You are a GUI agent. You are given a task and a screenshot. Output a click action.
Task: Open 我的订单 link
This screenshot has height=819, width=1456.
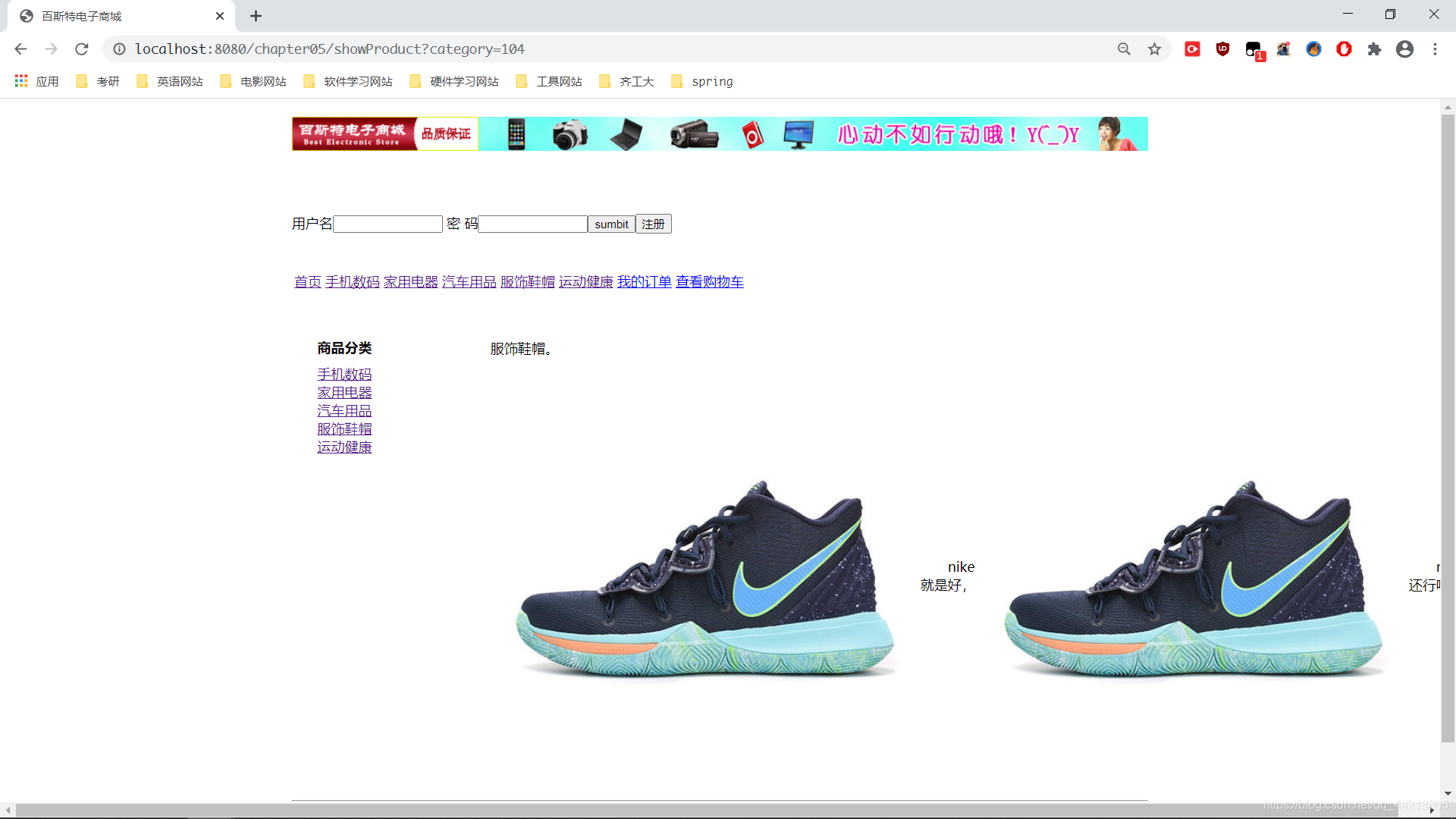point(645,282)
